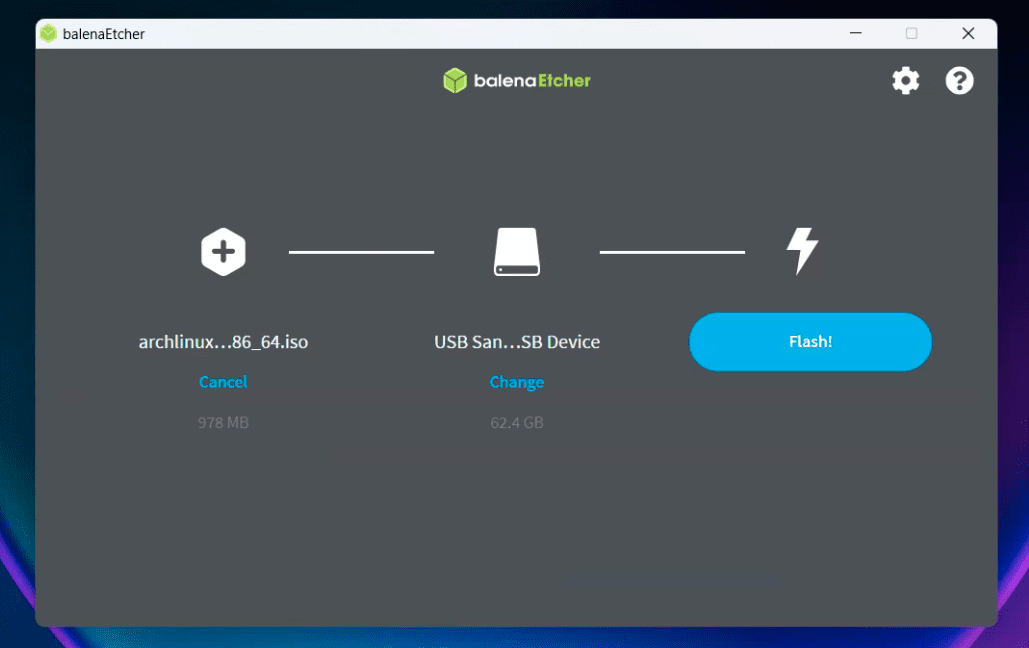This screenshot has height=648, width=1029.
Task: Click the archlinux…86_64.iso file name
Action: pyautogui.click(x=223, y=341)
